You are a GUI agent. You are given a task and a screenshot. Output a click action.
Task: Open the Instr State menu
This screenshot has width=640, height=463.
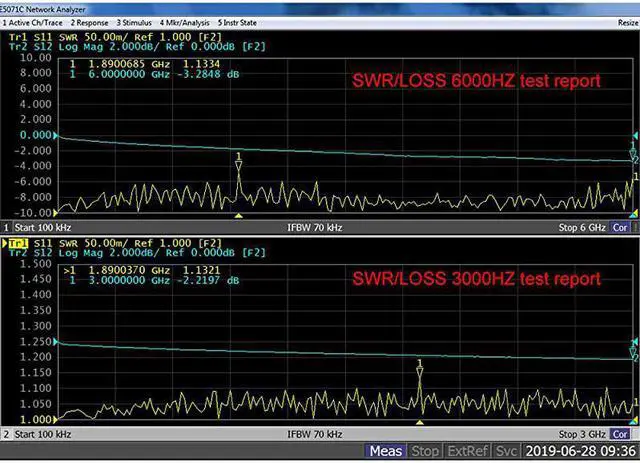pyautogui.click(x=237, y=23)
